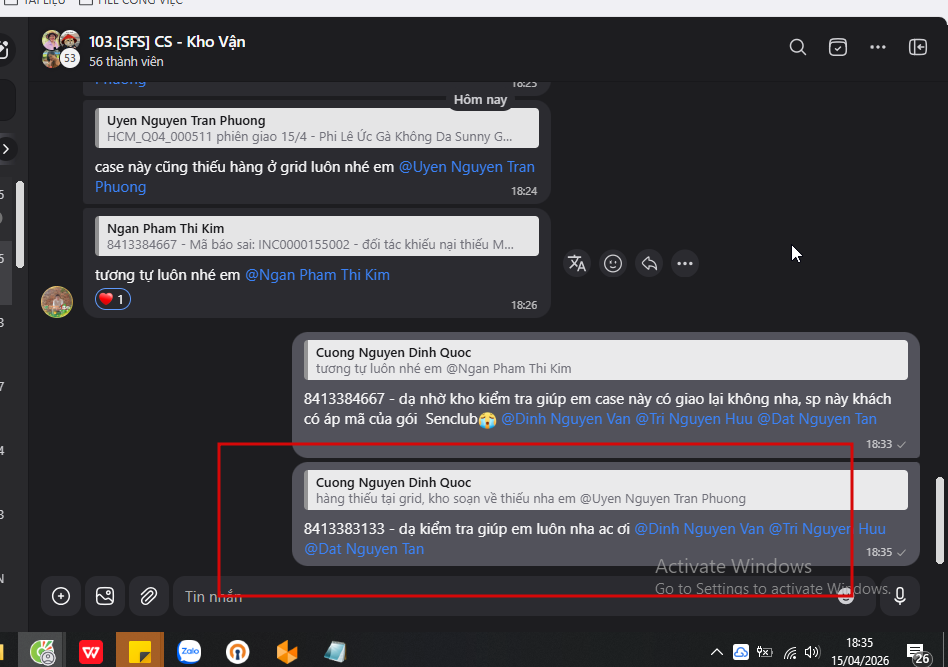The image size is (948, 667).
Task: Open mention @Ngan Pham Thi Kim in 18:26 message
Action: coord(317,275)
